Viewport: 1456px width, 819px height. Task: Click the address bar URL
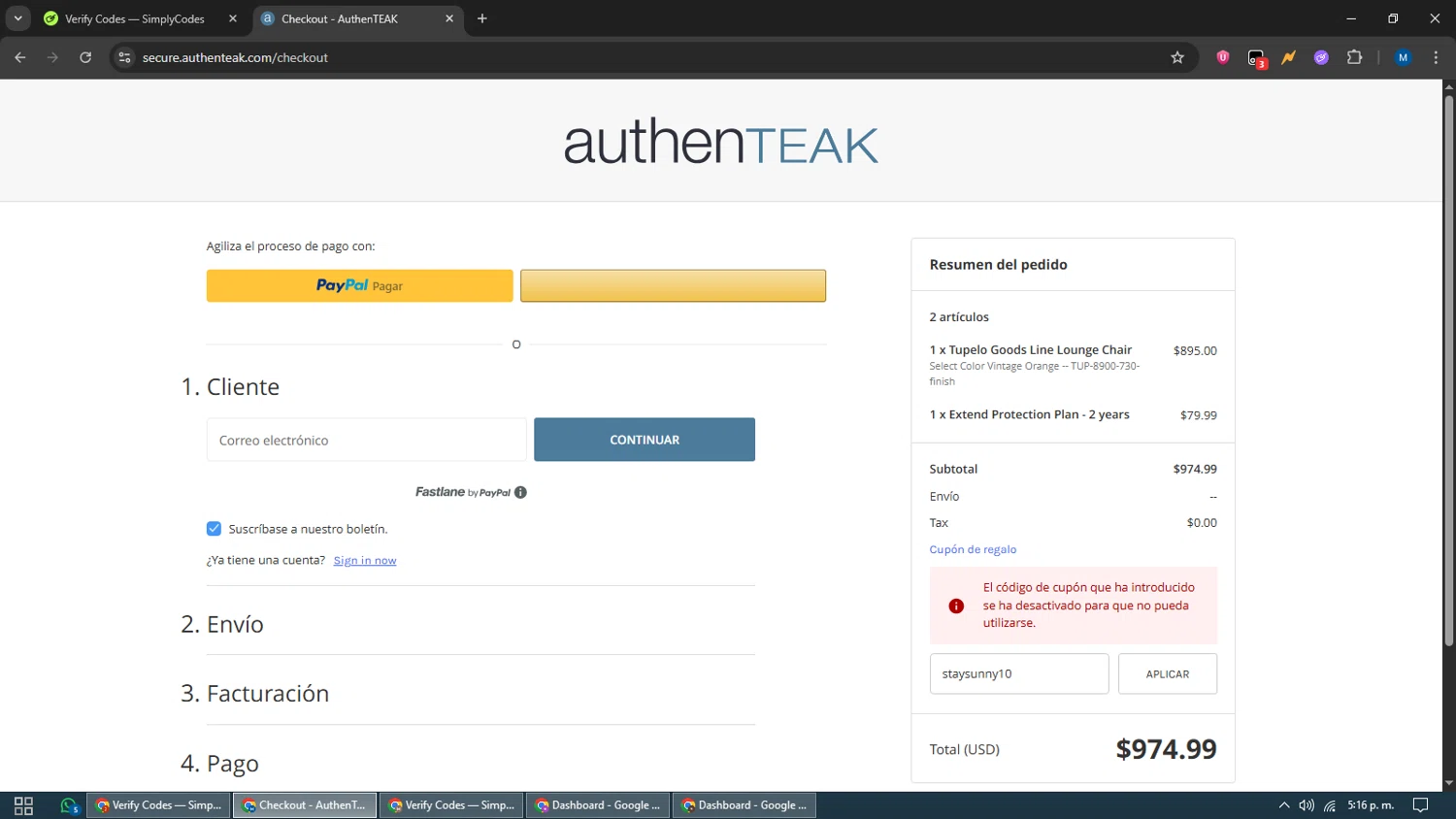pyautogui.click(x=235, y=57)
